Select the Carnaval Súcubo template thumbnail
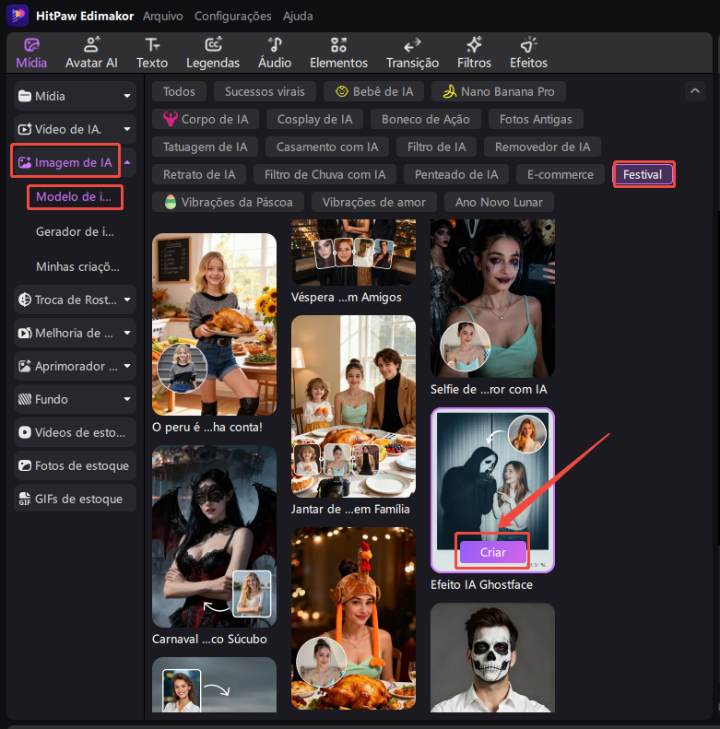This screenshot has width=720, height=729. [214, 535]
